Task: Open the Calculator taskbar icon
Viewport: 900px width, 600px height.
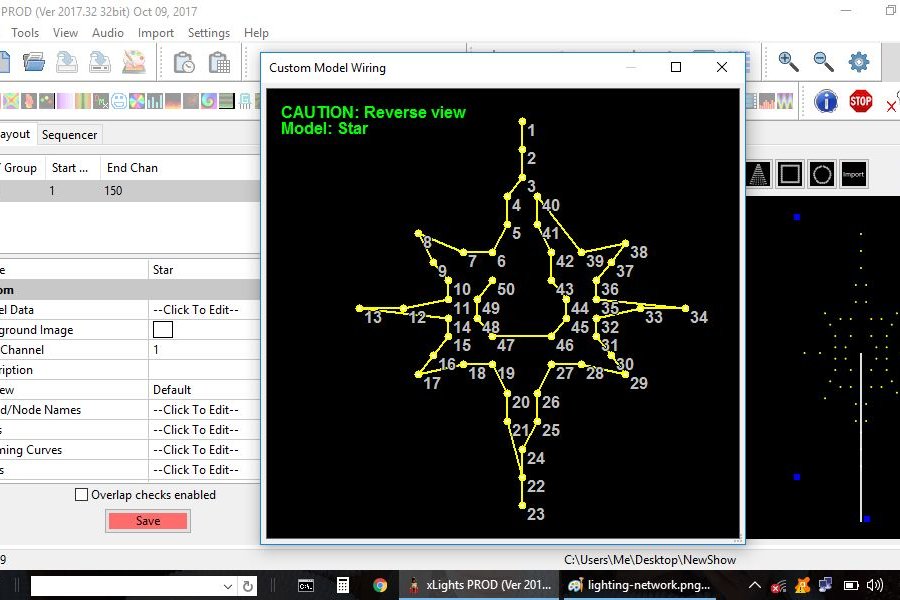Action: [x=343, y=585]
